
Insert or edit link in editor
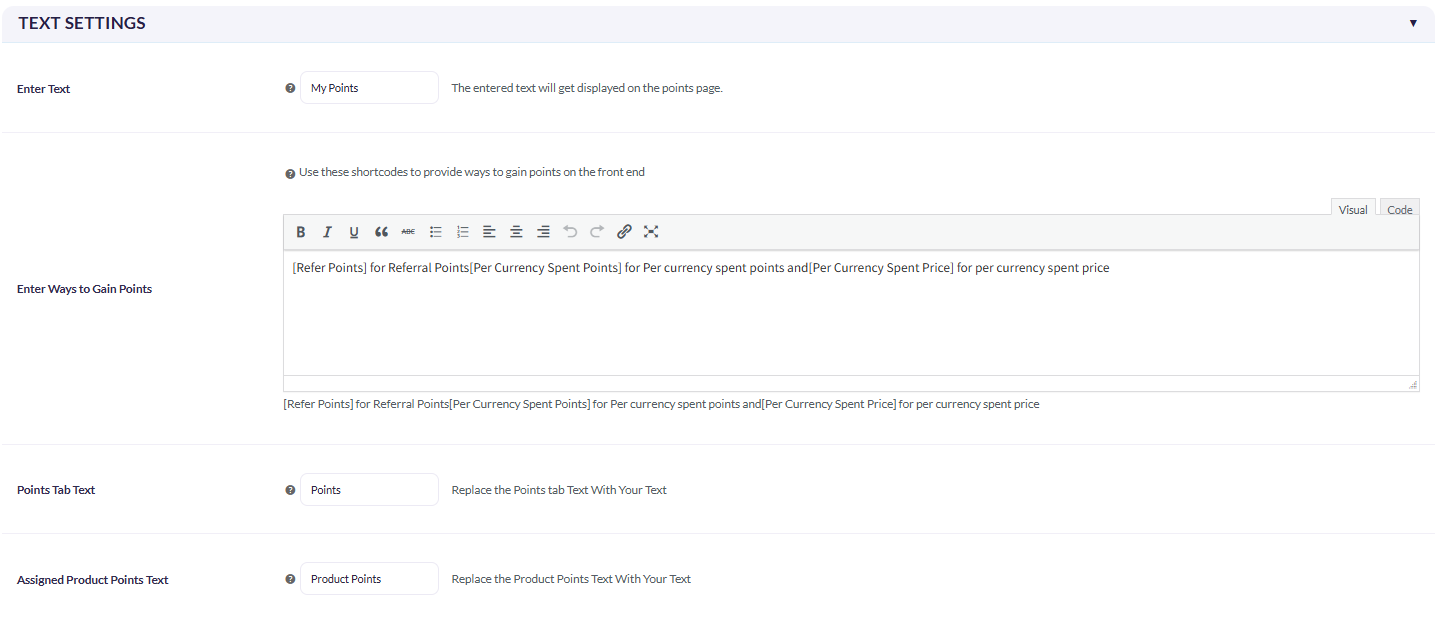(624, 232)
